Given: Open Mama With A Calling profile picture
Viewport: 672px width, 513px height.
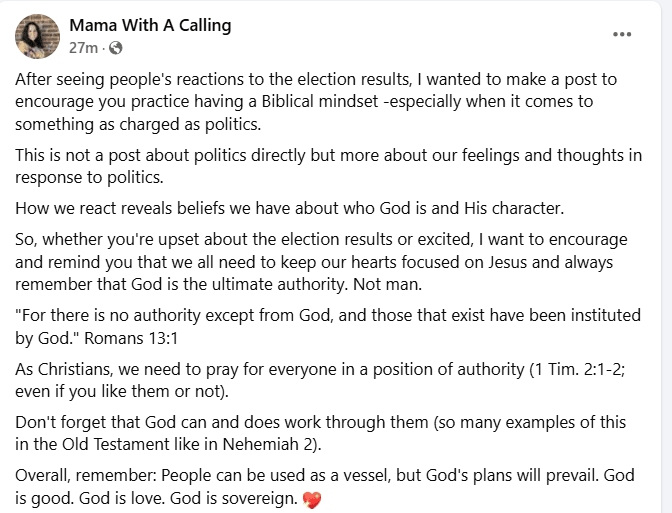Looking at the screenshot, I should [x=38, y=36].
